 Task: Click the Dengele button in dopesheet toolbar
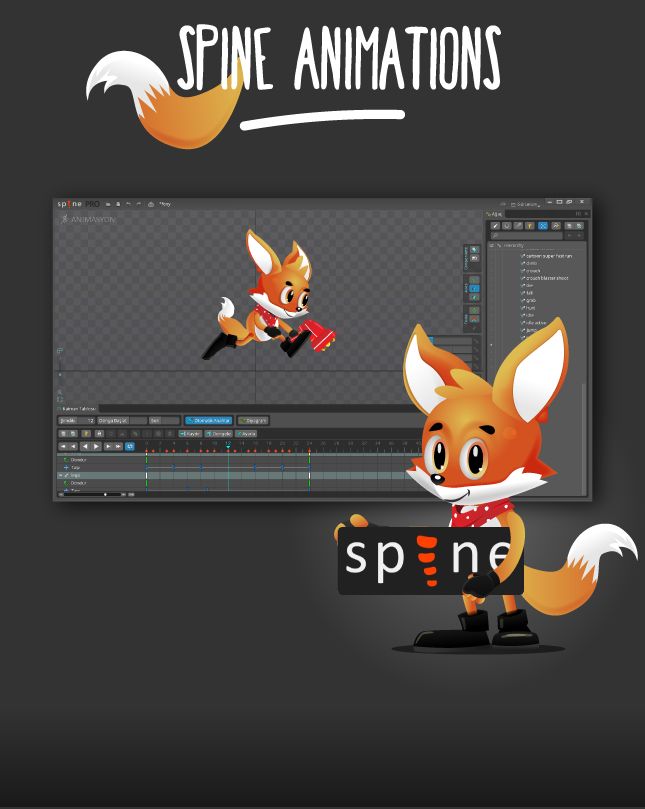[219, 434]
